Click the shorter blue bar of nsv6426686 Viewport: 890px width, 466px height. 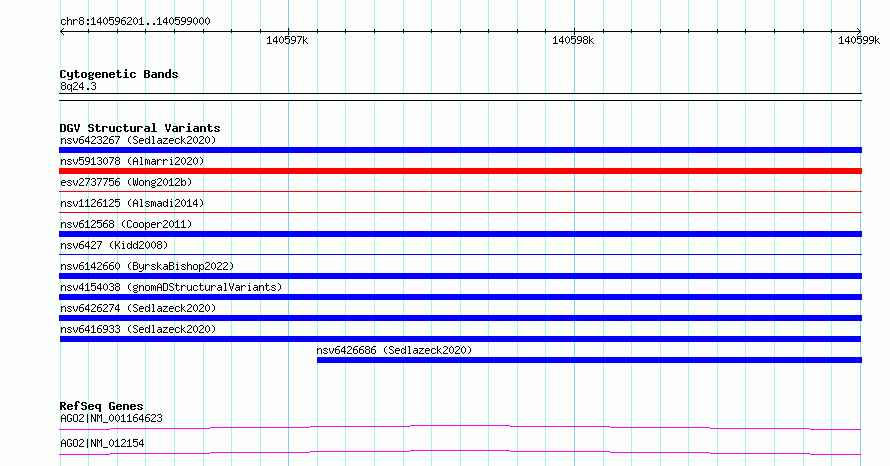tap(589, 360)
